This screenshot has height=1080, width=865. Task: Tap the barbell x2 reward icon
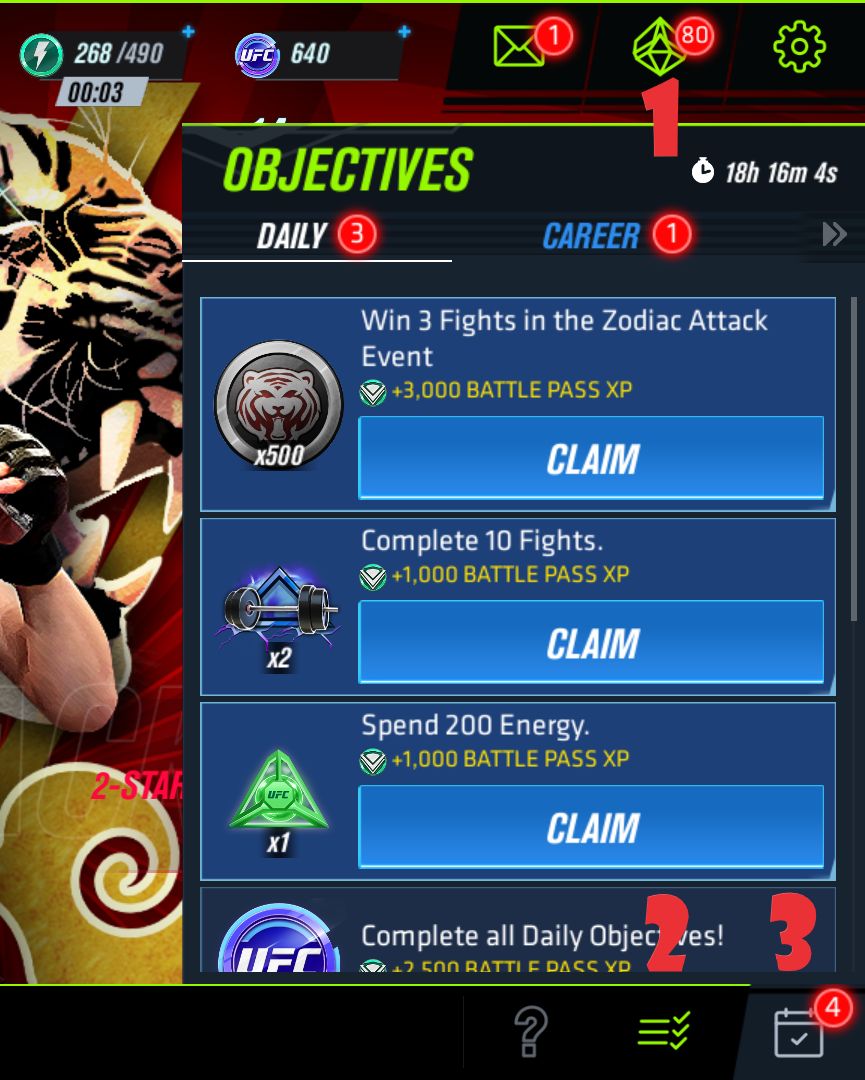[279, 609]
